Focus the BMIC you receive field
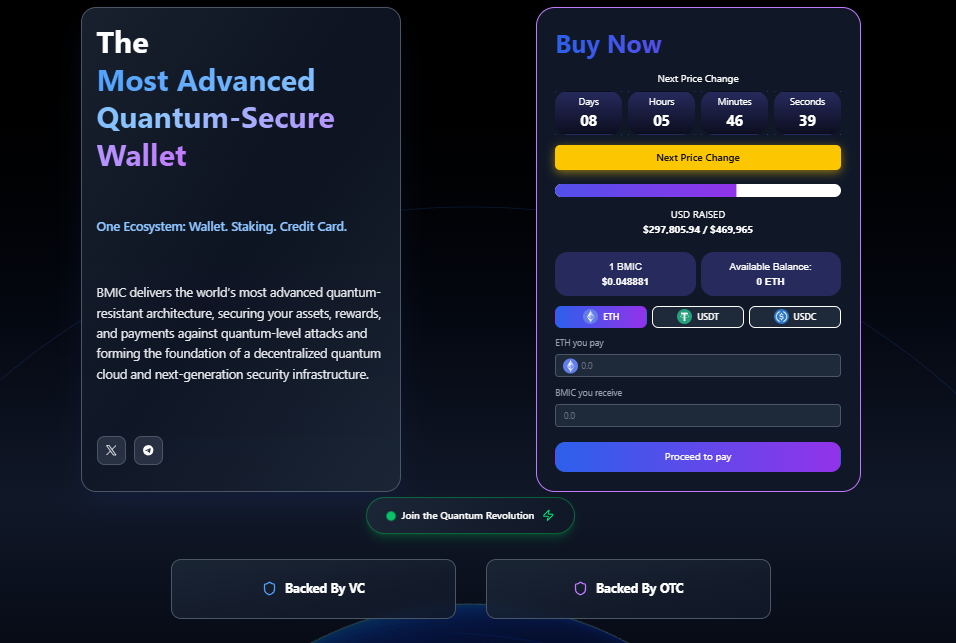The image size is (956, 643). tap(697, 415)
